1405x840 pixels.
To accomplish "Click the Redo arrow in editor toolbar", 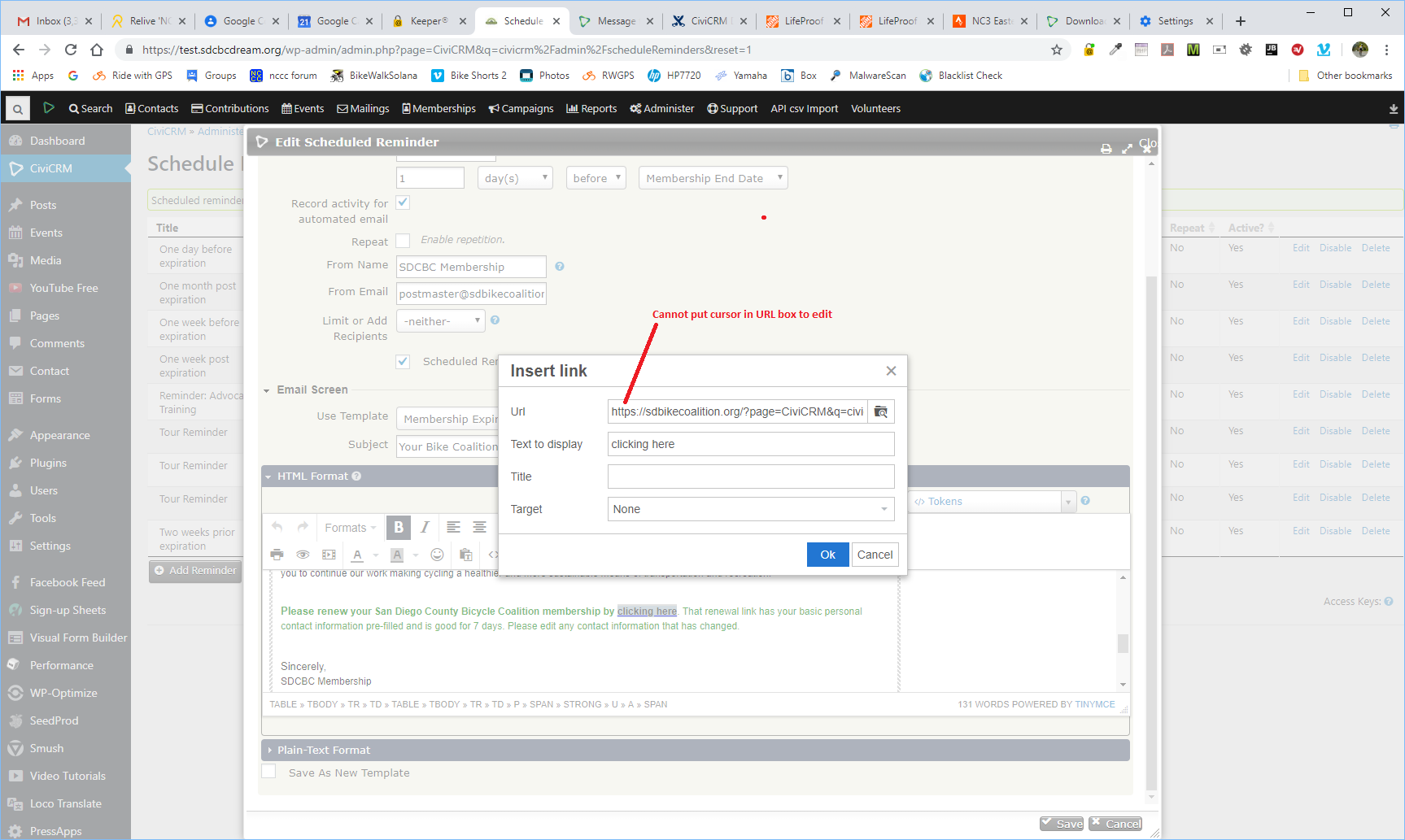I will [x=303, y=528].
